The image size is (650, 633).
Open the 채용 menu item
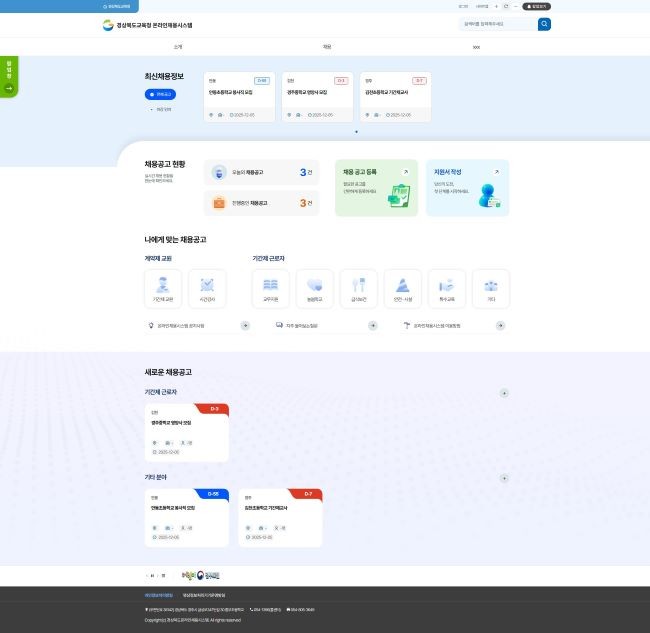coord(327,47)
